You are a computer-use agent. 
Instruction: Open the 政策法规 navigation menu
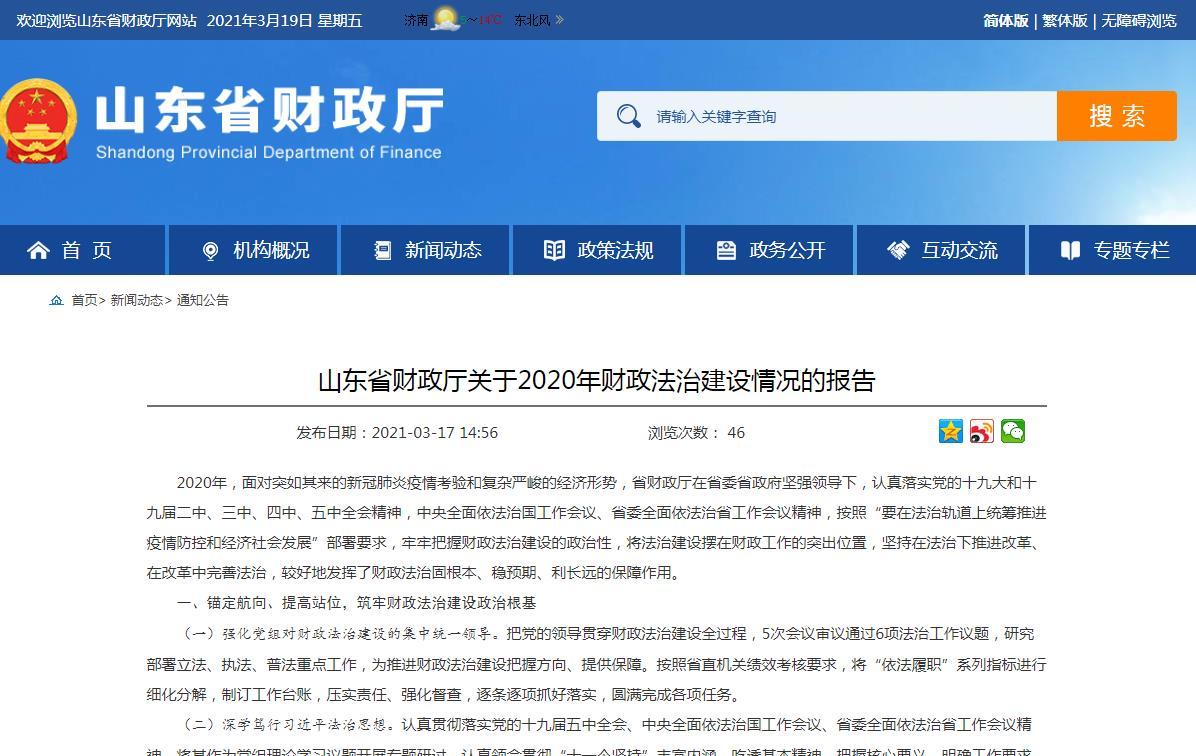pyautogui.click(x=599, y=250)
